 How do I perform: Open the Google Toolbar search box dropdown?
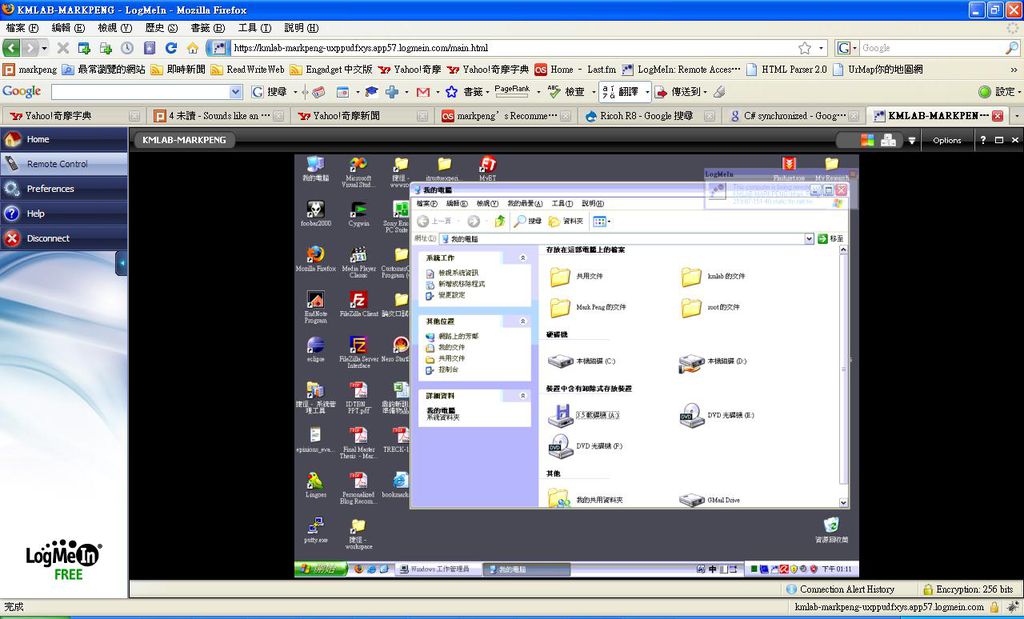pyautogui.click(x=236, y=92)
